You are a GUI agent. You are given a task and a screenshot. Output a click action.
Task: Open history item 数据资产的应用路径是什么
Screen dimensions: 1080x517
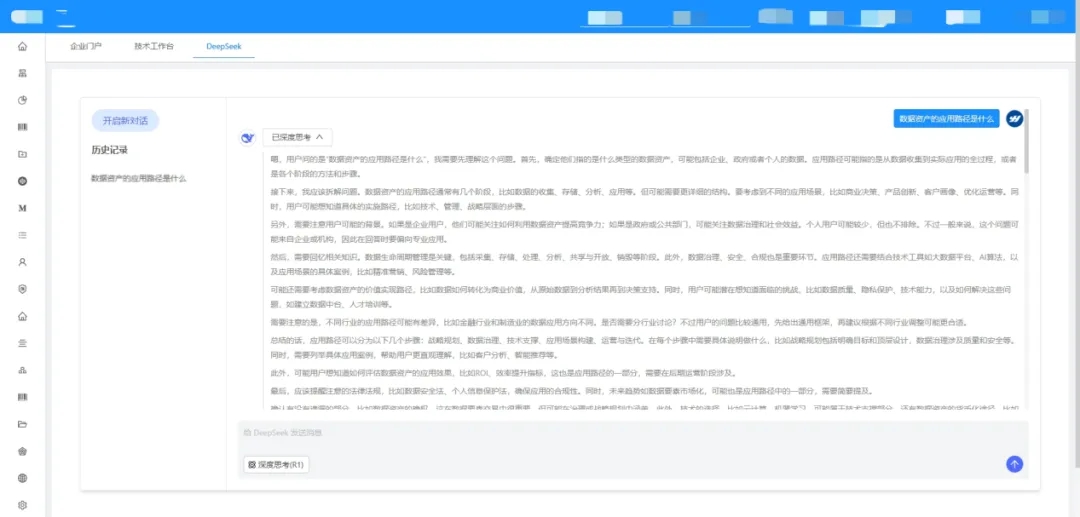(x=138, y=178)
